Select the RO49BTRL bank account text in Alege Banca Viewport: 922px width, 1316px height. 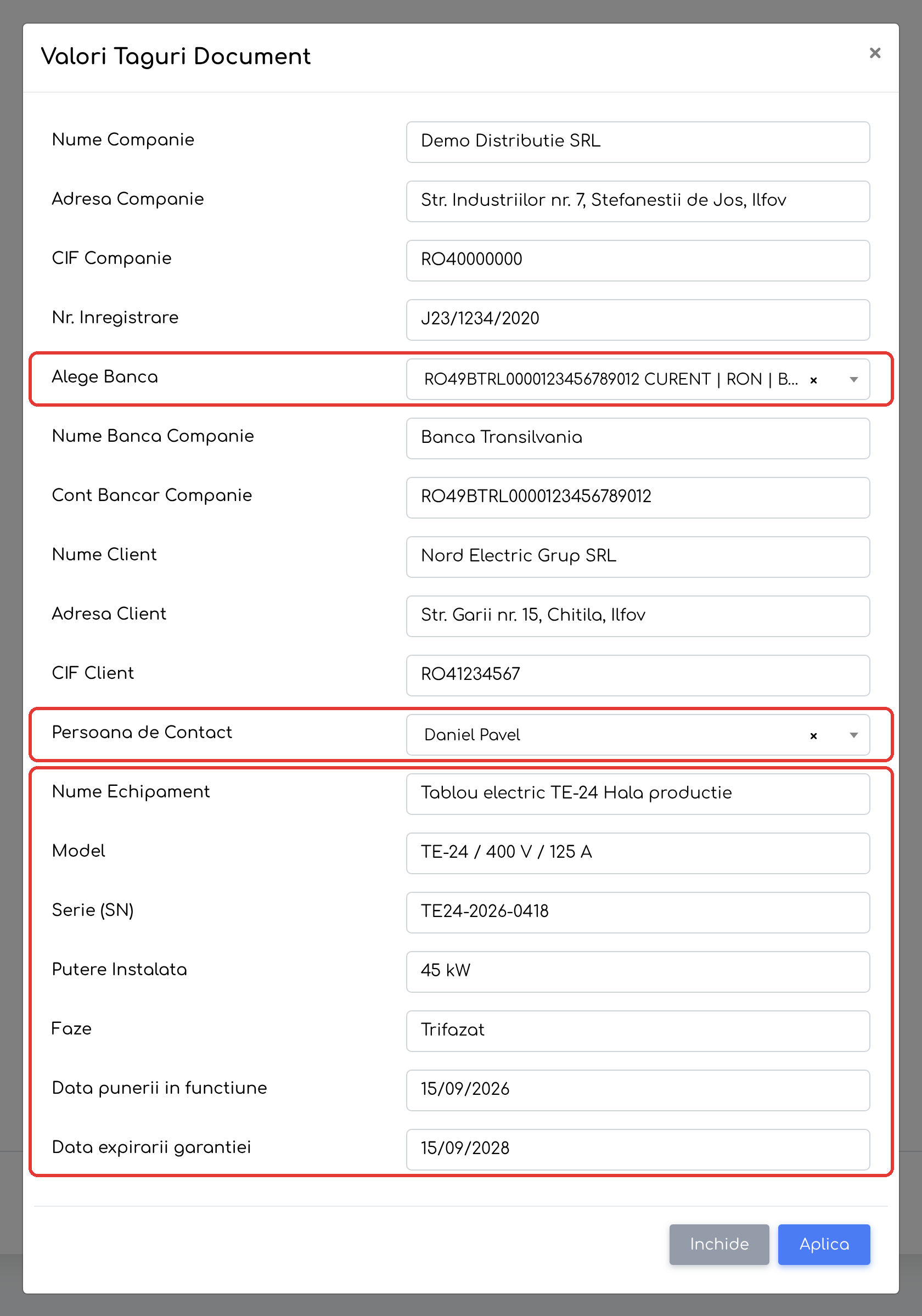tap(611, 379)
